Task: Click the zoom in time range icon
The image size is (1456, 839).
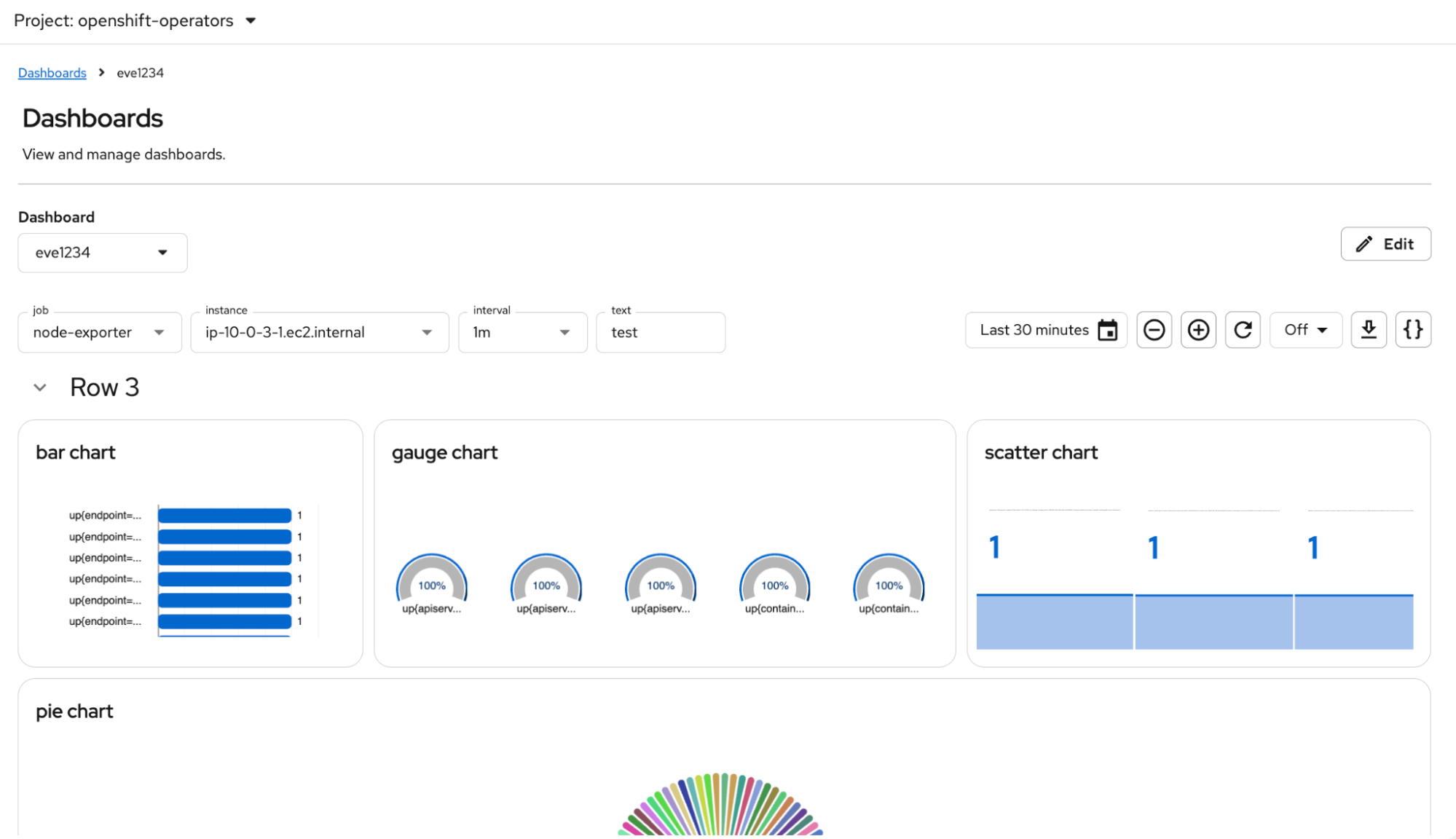Action: pyautogui.click(x=1198, y=330)
